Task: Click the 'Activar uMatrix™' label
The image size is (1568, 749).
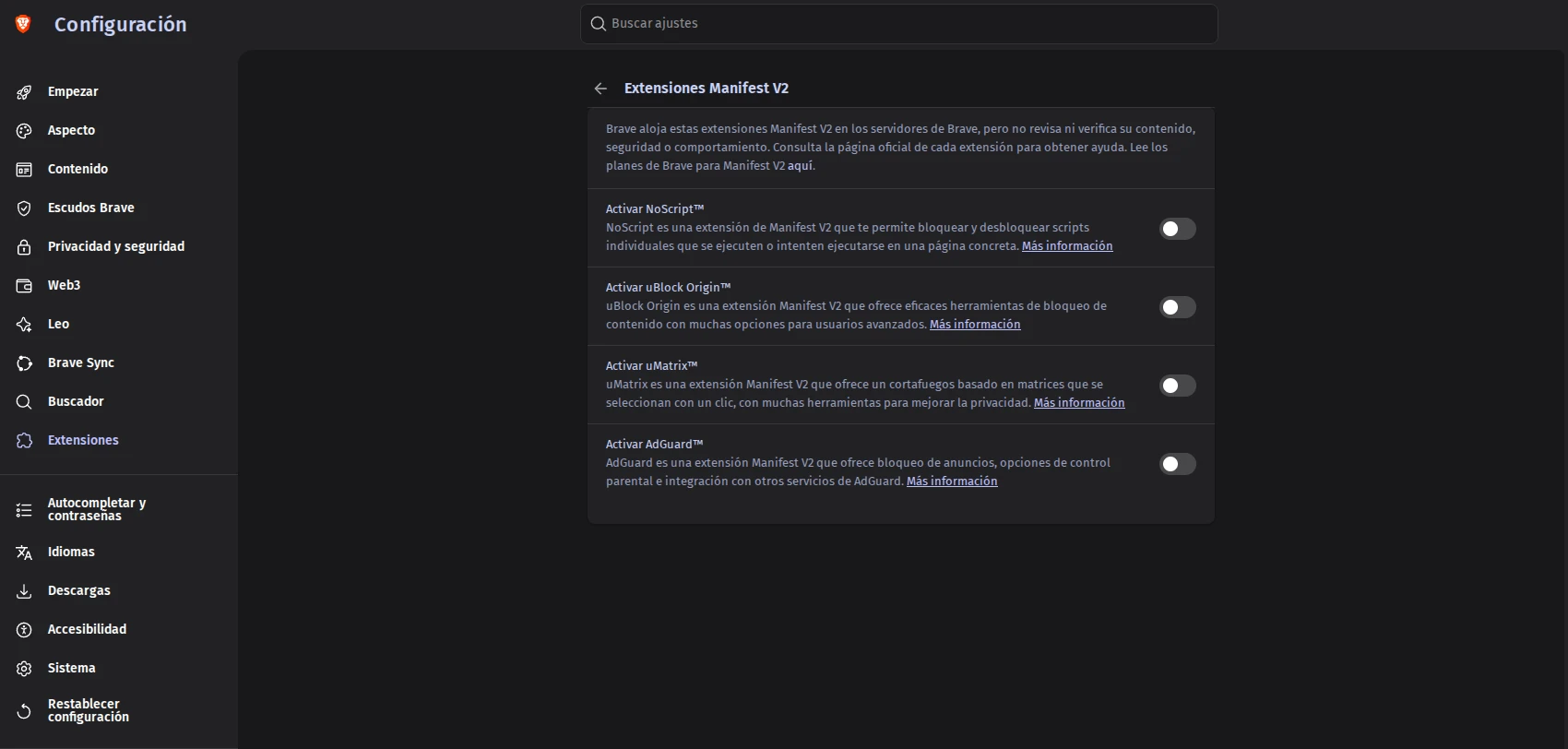Action: click(x=652, y=366)
